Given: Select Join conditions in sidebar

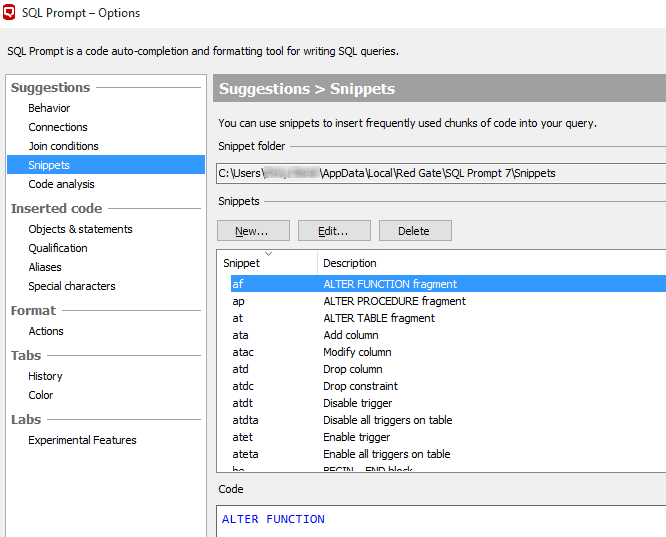Looking at the screenshot, I should (63, 146).
